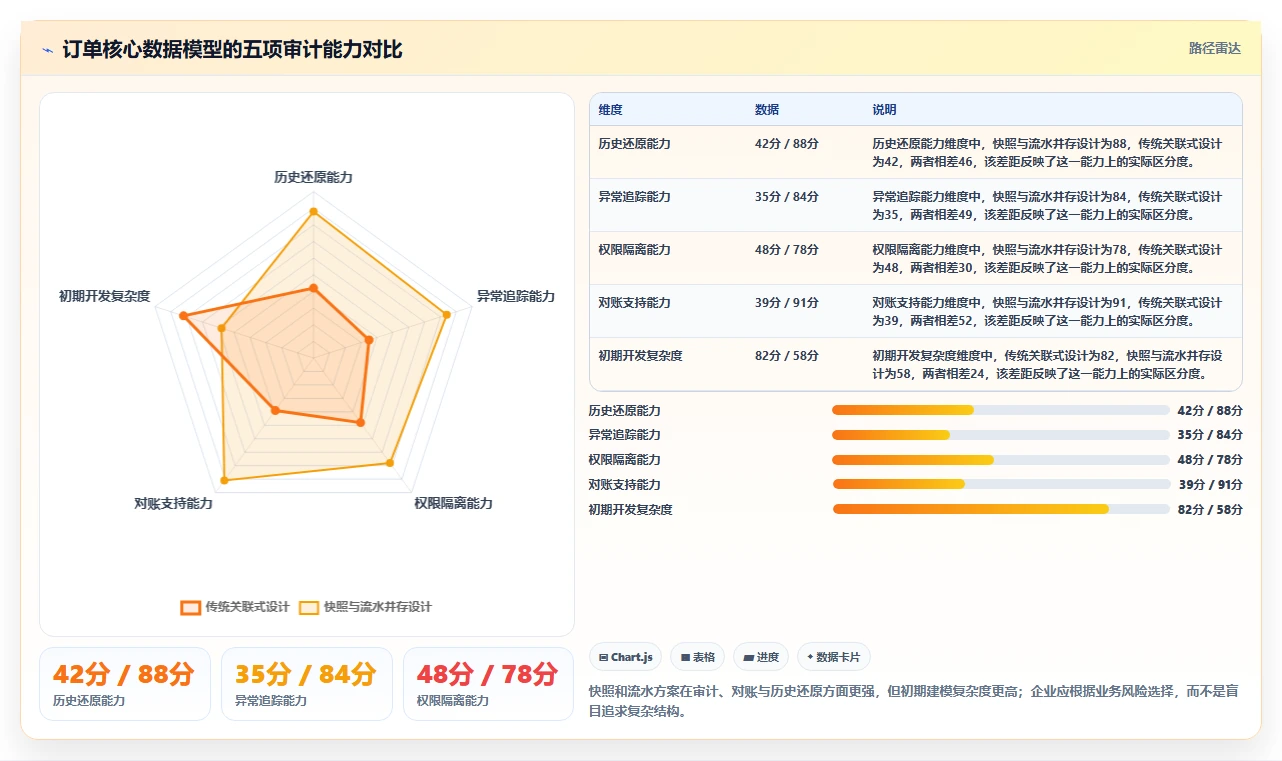Click the 权限隔离能力 radar axis label
Screen dimensions: 1282x761
453,503
